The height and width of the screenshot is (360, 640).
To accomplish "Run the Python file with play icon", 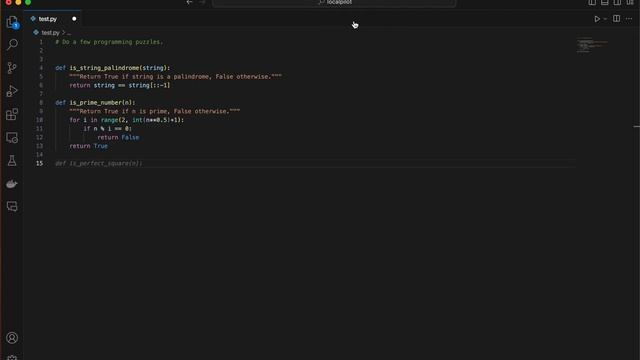I will 597,19.
